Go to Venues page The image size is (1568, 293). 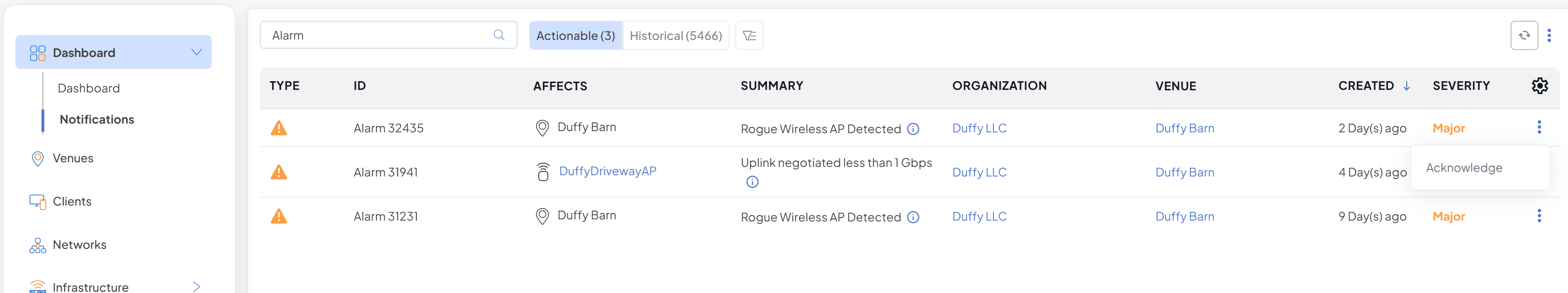pyautogui.click(x=73, y=159)
